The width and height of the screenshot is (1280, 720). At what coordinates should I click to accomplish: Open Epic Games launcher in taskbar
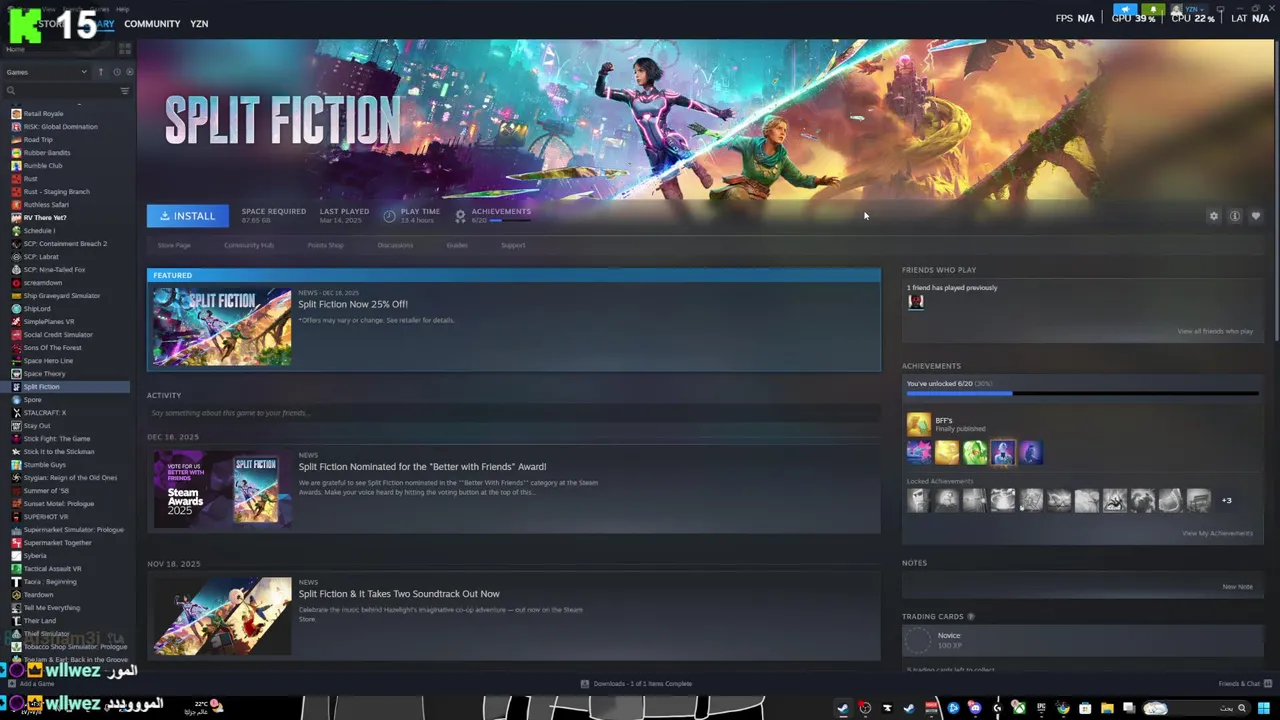coord(1041,709)
